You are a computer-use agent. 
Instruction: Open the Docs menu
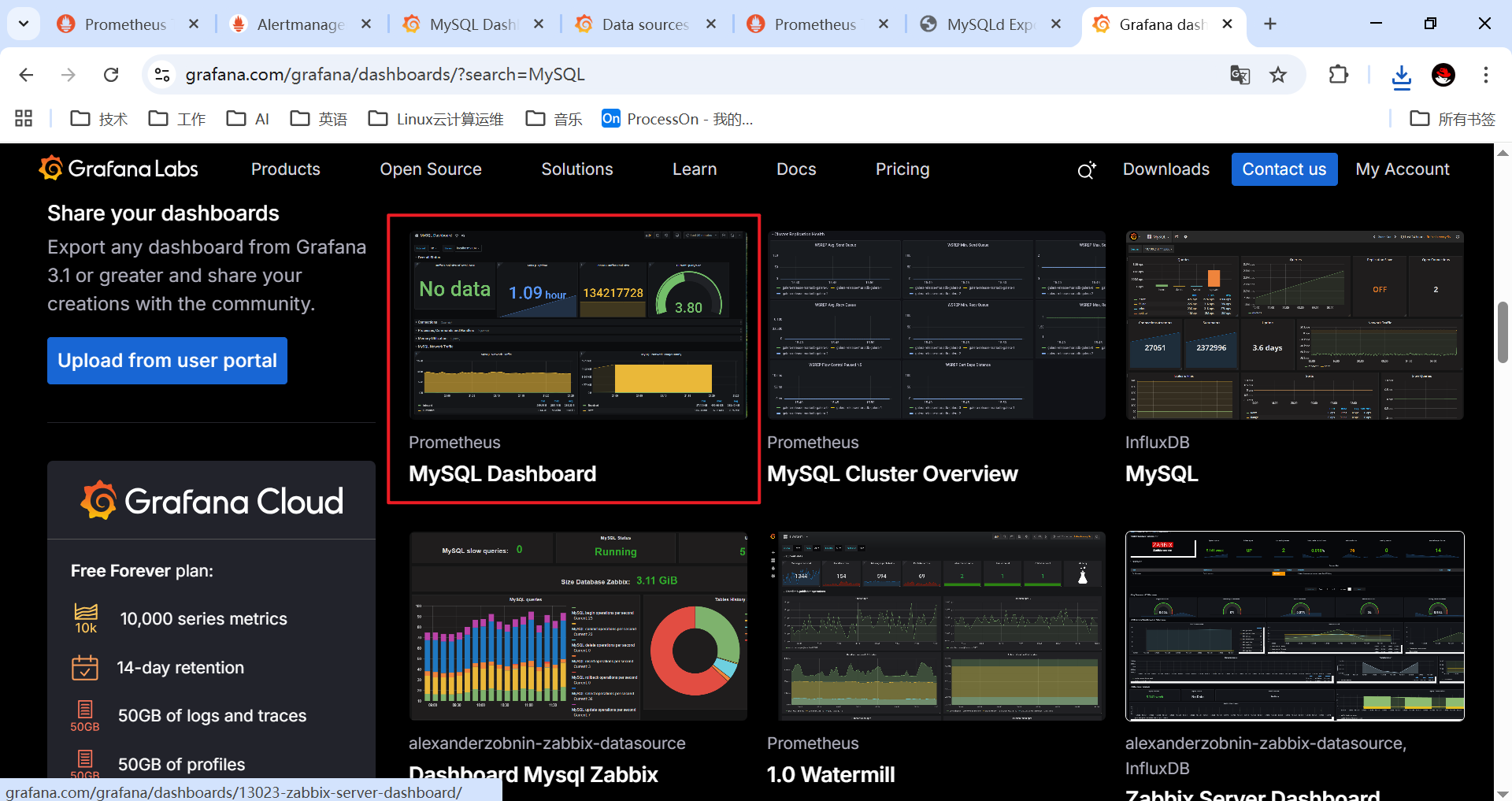796,169
